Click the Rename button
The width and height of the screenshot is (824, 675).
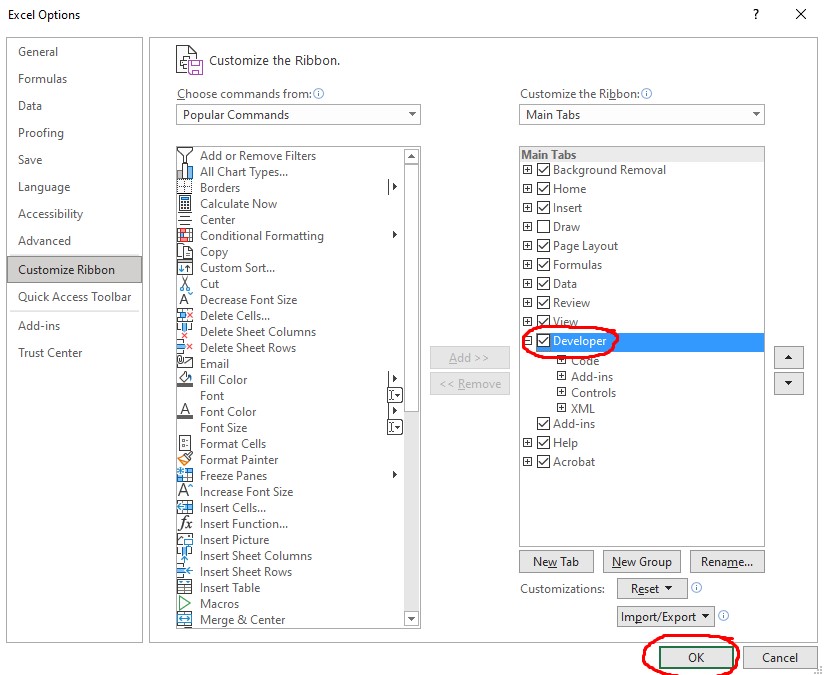point(727,562)
